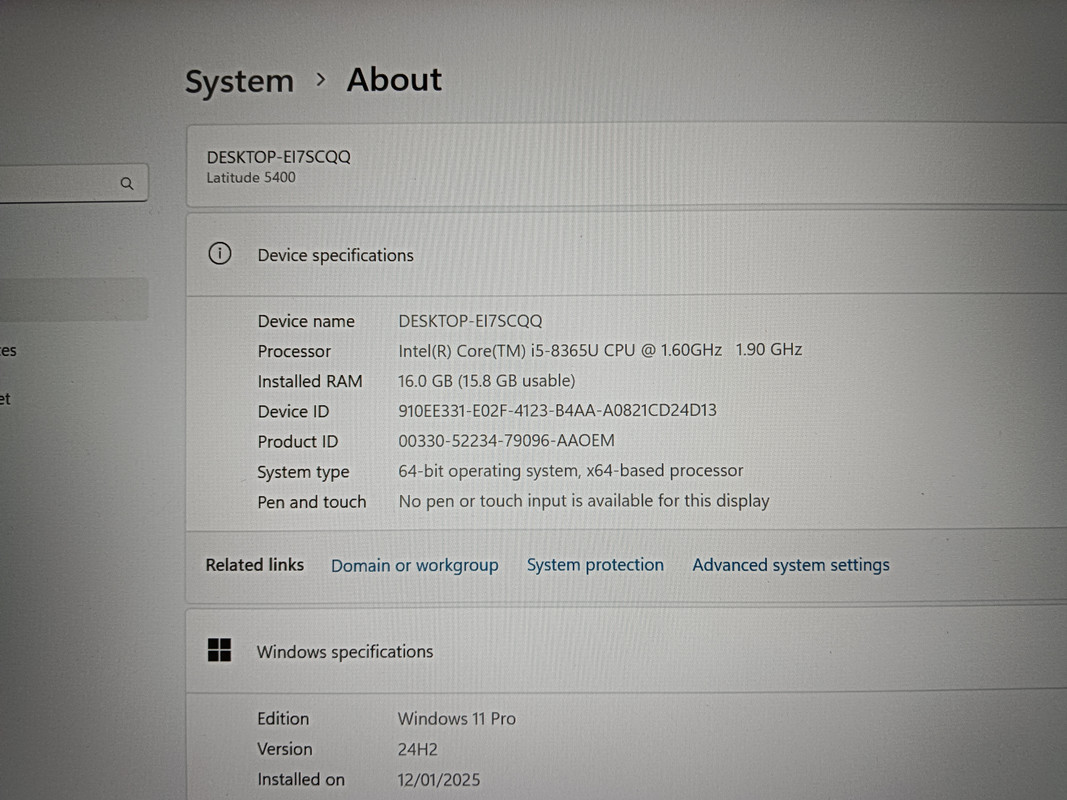Click the Windows logo icon beside Windows specifications
Screen dimensions: 1067x800
pos(219,651)
